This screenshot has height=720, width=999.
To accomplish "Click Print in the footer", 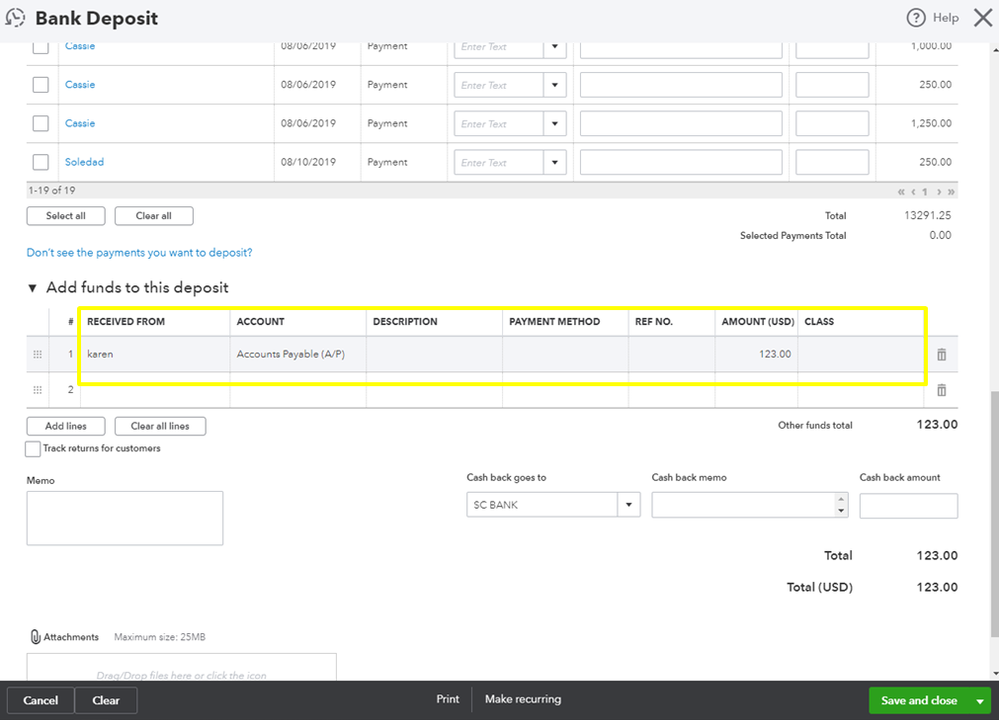I will click(x=447, y=699).
